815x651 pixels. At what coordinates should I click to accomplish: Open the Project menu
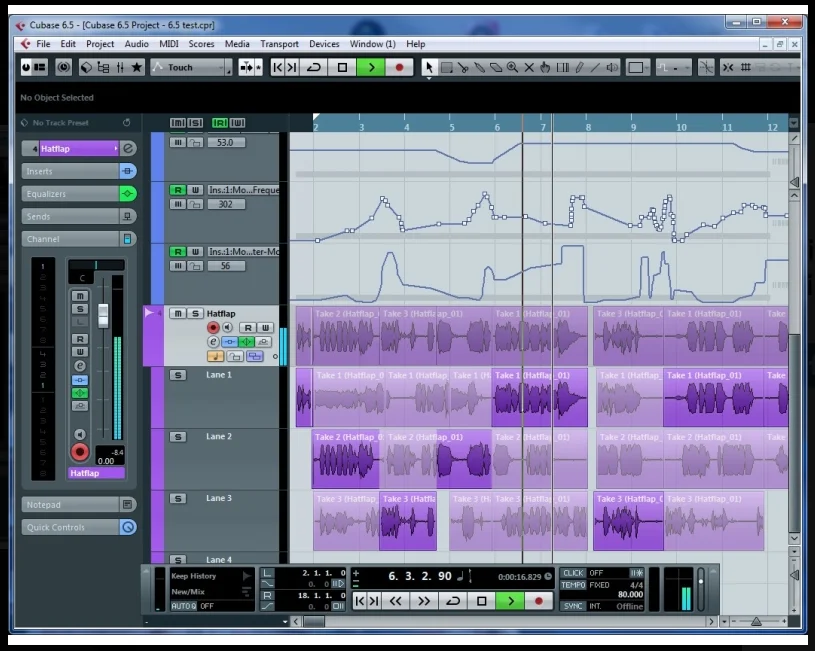100,44
